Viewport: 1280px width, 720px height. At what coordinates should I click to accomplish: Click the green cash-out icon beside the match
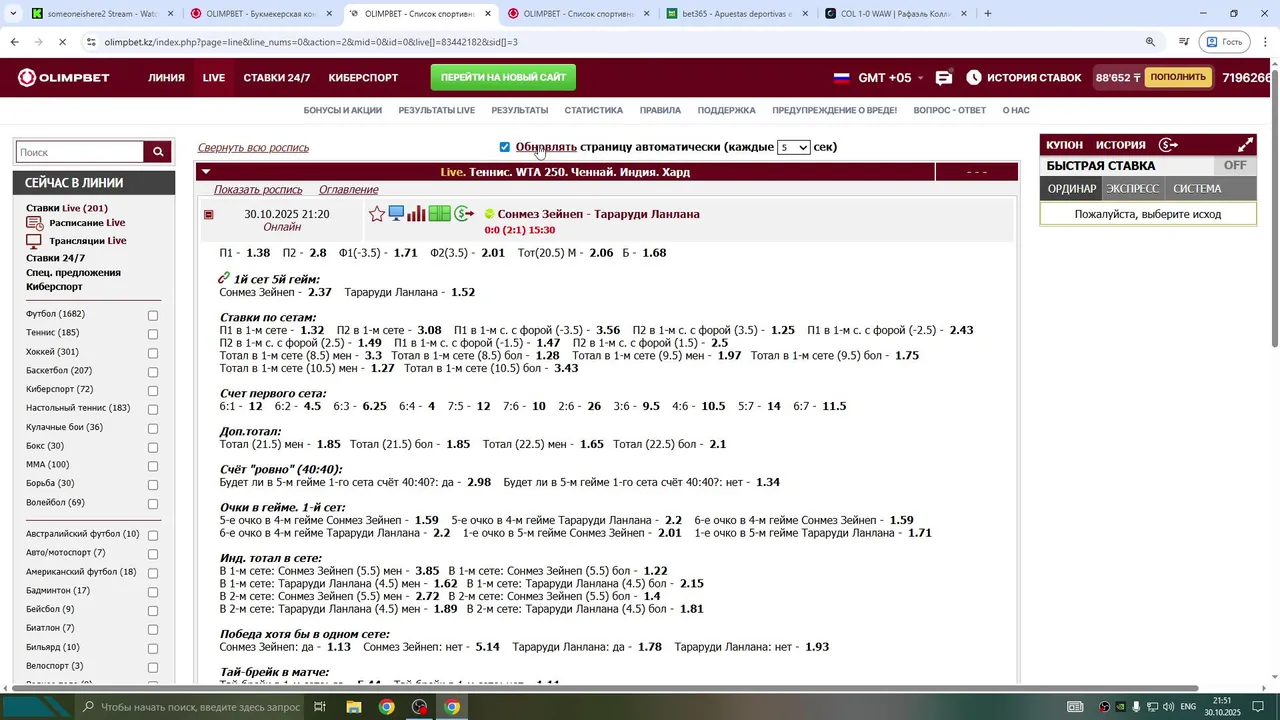(464, 213)
